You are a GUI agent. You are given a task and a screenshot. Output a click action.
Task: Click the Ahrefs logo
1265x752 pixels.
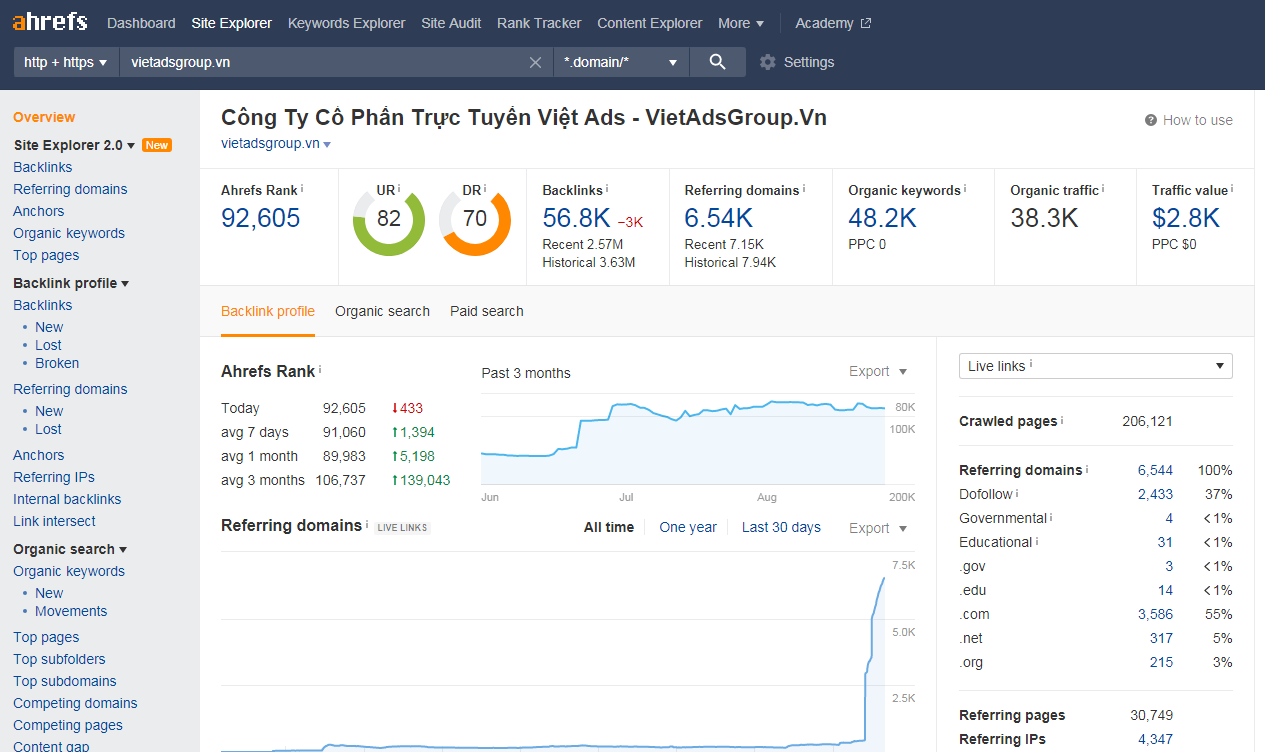tap(50, 22)
